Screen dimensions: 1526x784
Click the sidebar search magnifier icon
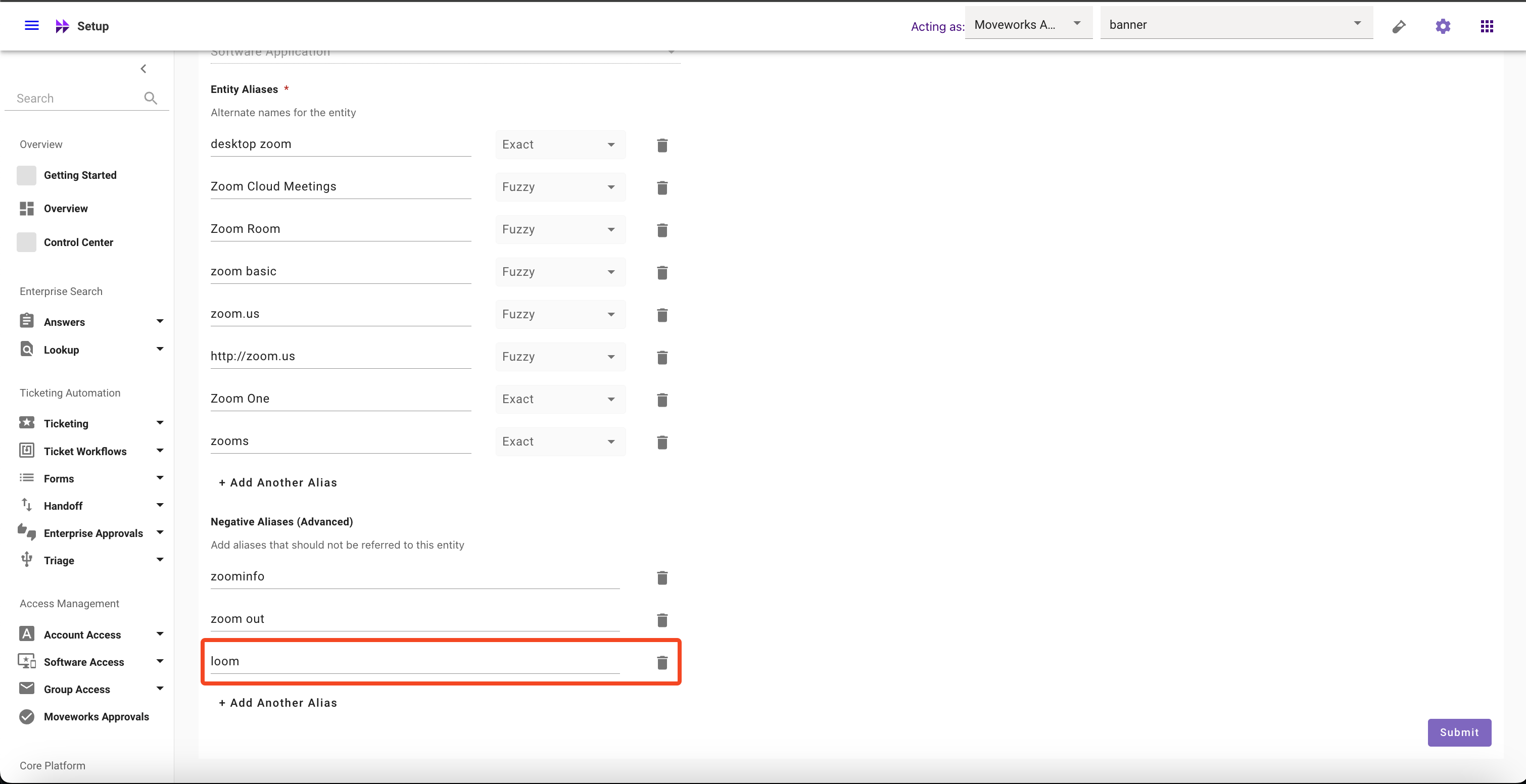pyautogui.click(x=151, y=99)
